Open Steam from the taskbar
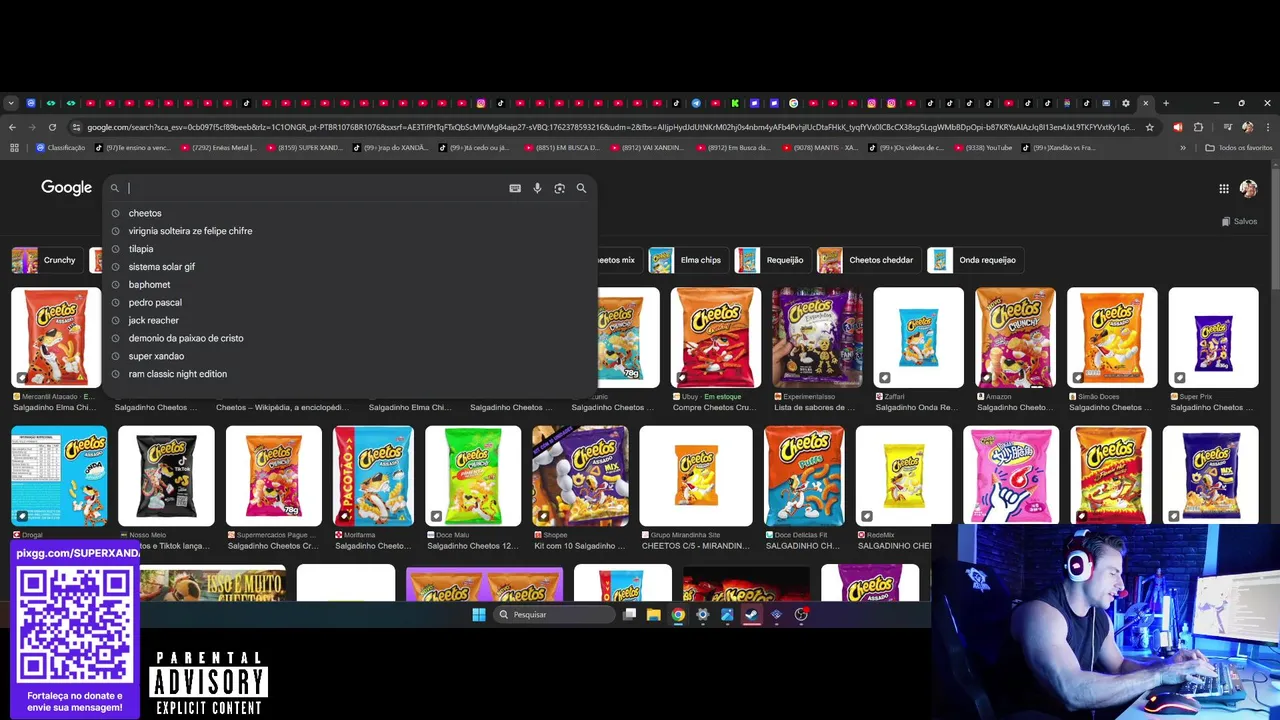 coord(752,614)
